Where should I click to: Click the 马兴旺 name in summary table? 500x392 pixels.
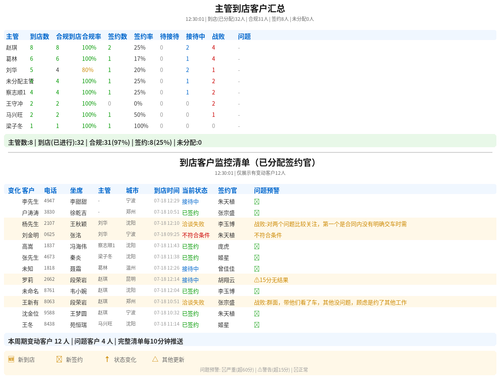(x=14, y=115)
